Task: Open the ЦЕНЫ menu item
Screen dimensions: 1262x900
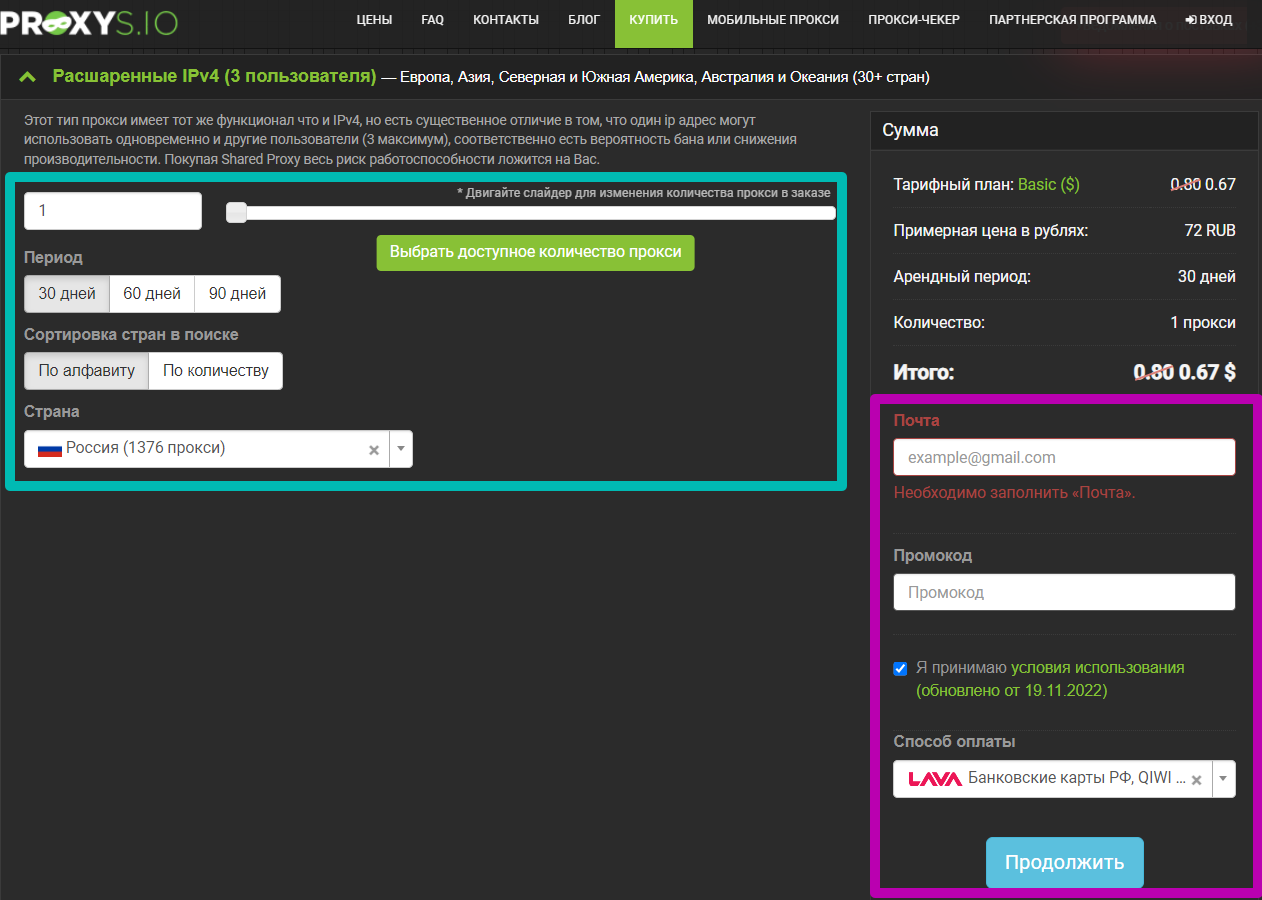Action: pyautogui.click(x=374, y=20)
